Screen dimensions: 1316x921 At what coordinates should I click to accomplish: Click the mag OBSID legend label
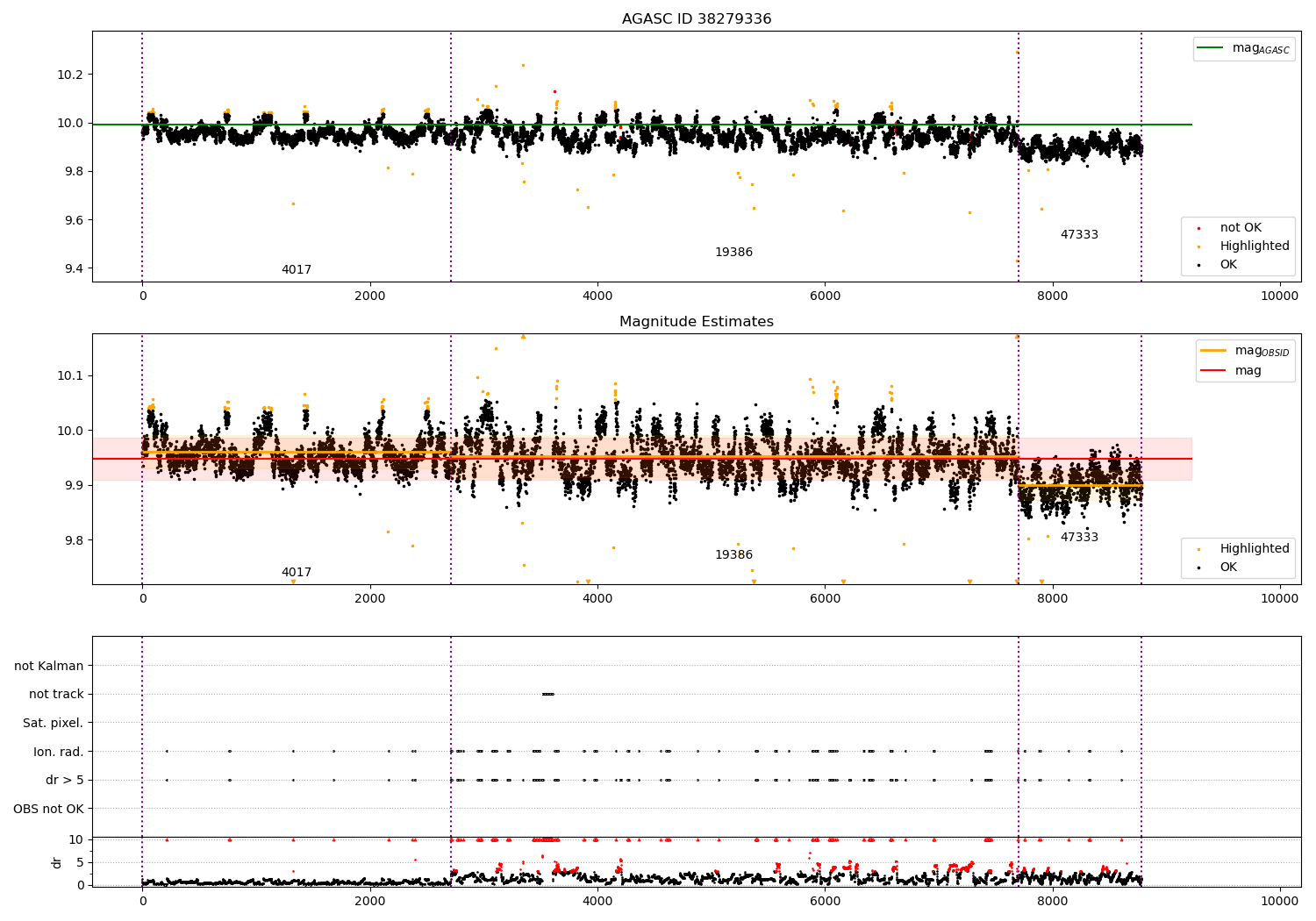tap(1262, 351)
